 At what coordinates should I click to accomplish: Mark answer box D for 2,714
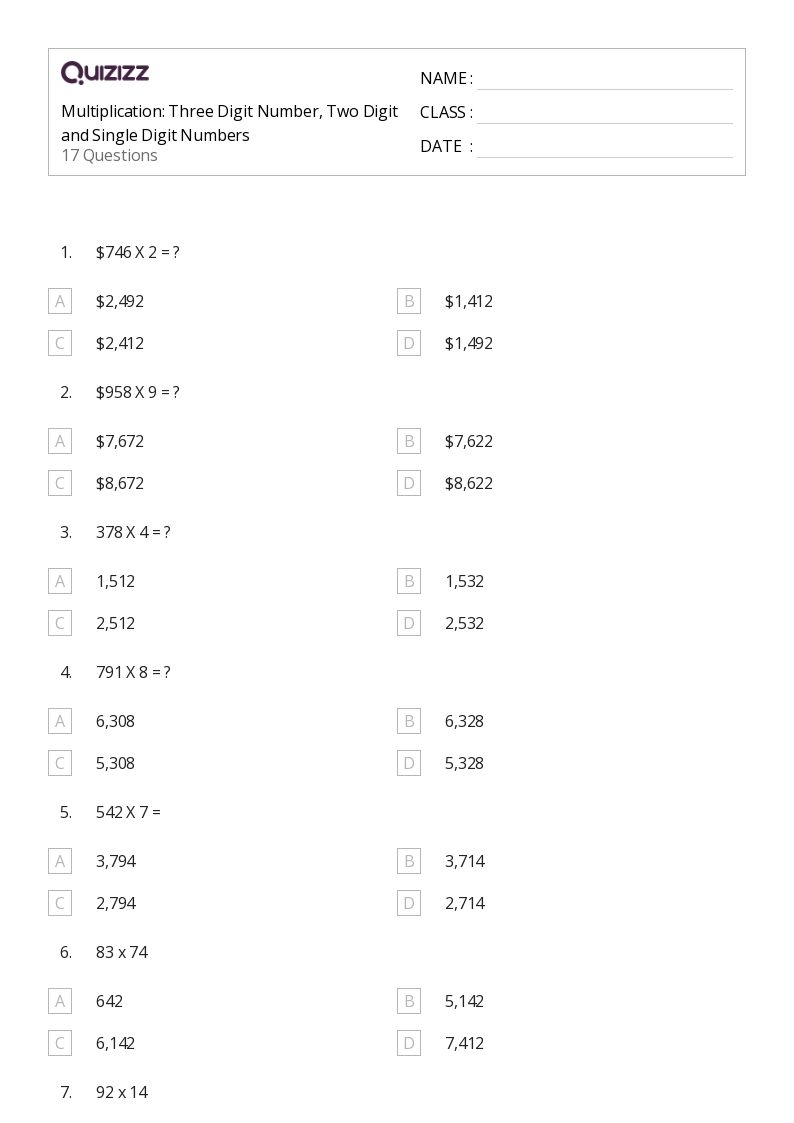coord(408,903)
